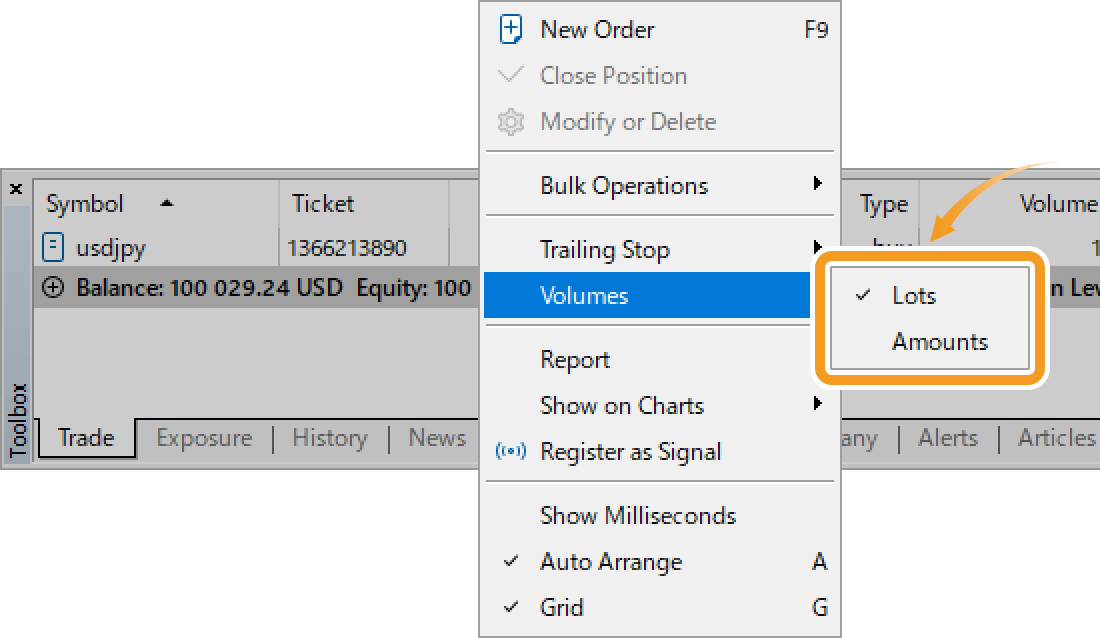Switch to the Trade tab

tap(86, 438)
